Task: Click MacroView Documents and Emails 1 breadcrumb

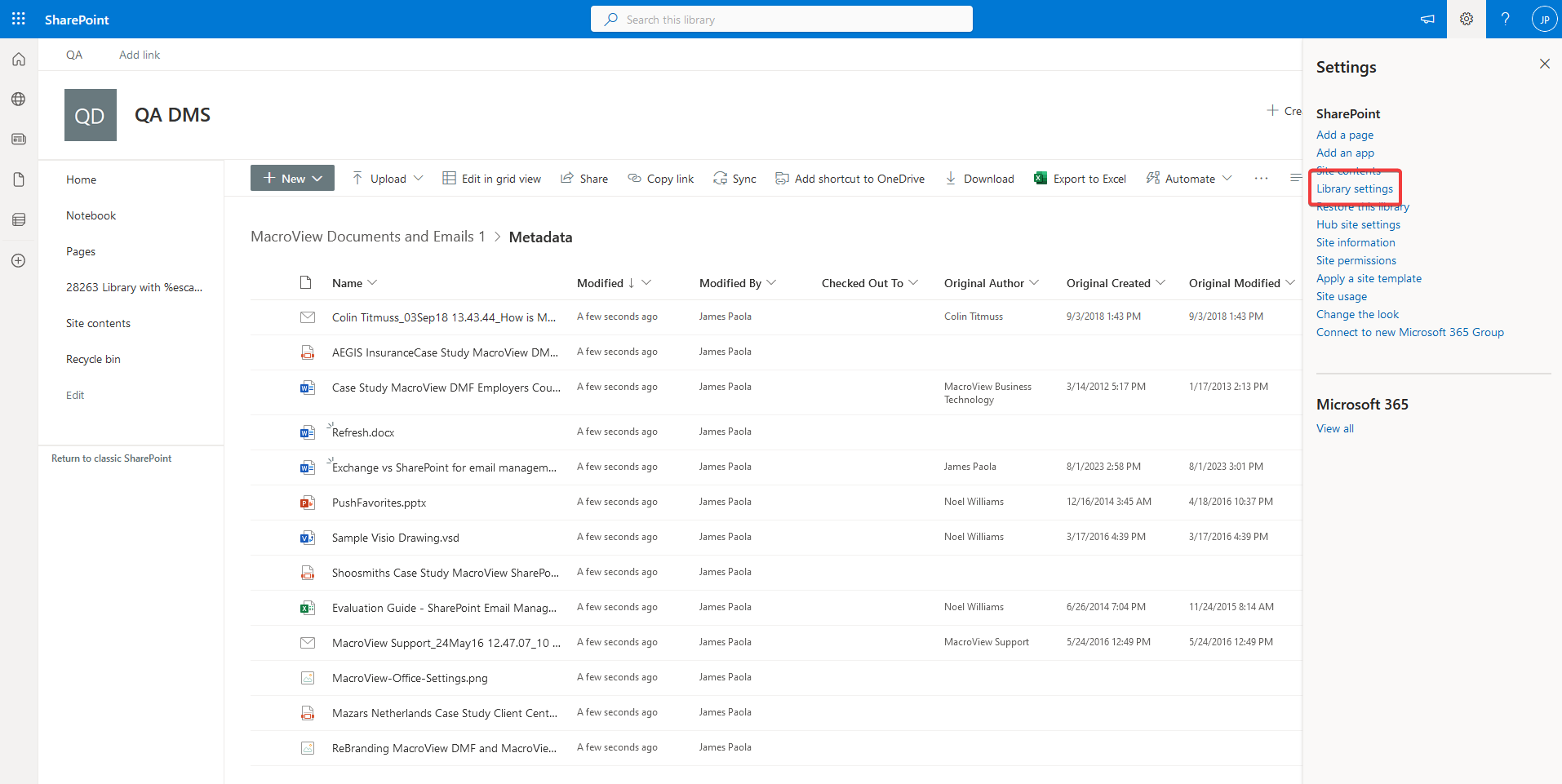Action: (368, 237)
